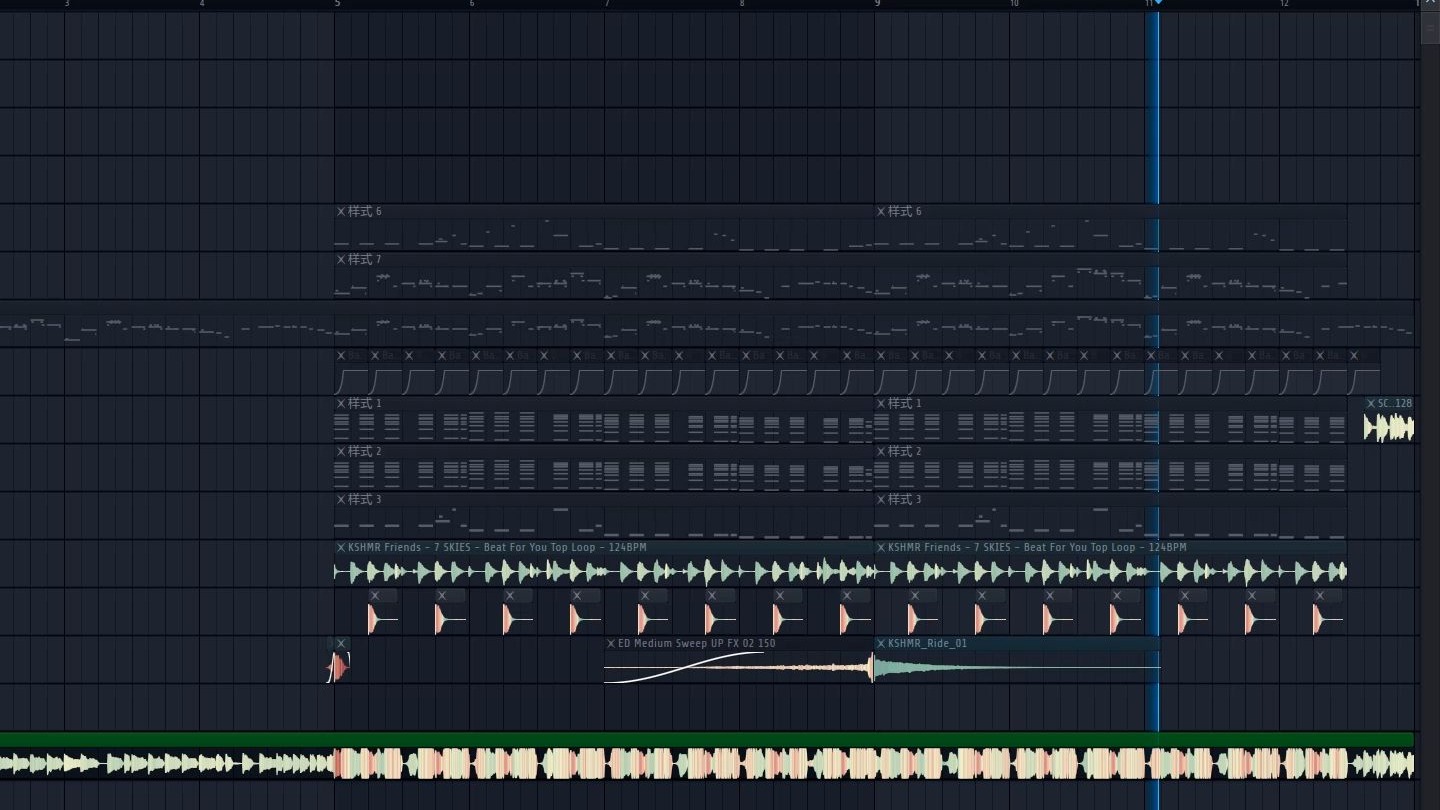
Task: Open menu icon of the Top Loop clip at bar 9
Action: coord(881,547)
